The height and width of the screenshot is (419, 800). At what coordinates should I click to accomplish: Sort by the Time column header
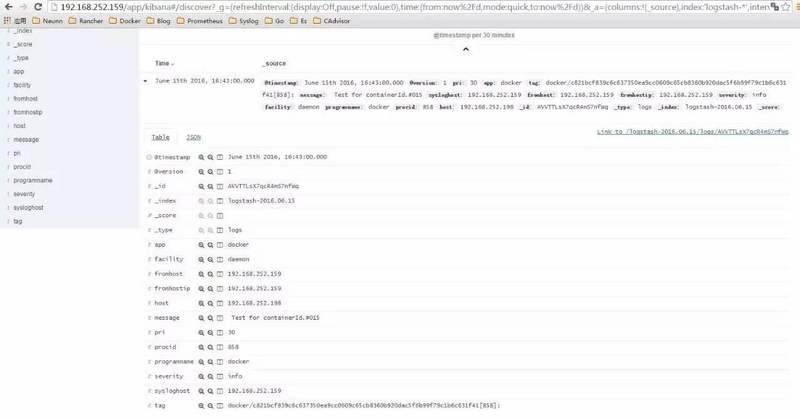click(164, 63)
